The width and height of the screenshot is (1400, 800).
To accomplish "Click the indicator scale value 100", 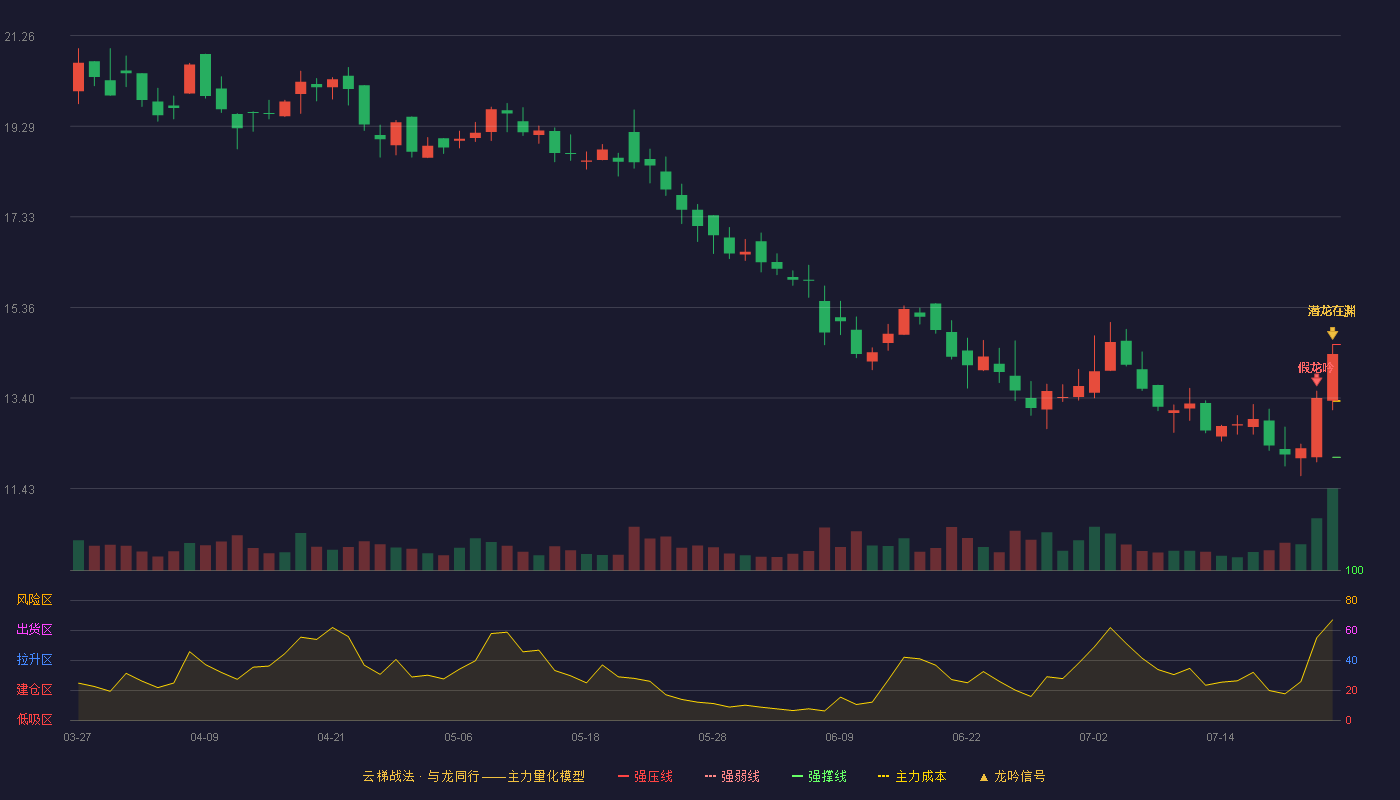I will pos(1354,570).
